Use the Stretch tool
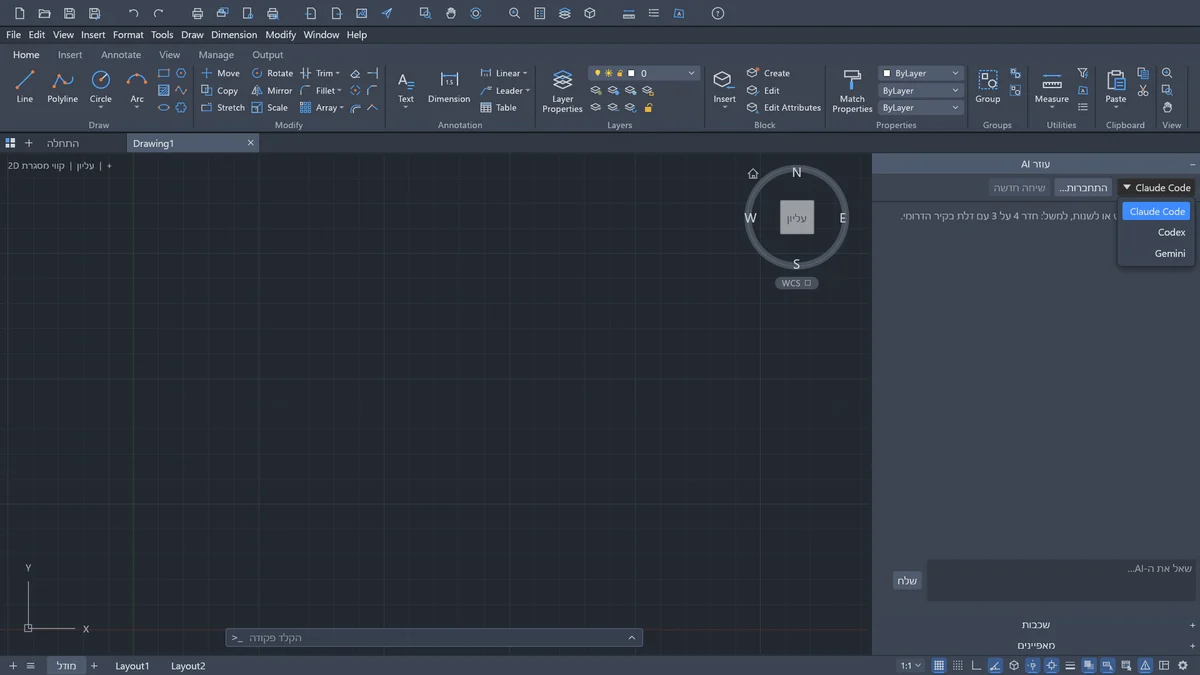The height and width of the screenshot is (675, 1200). pyautogui.click(x=222, y=107)
